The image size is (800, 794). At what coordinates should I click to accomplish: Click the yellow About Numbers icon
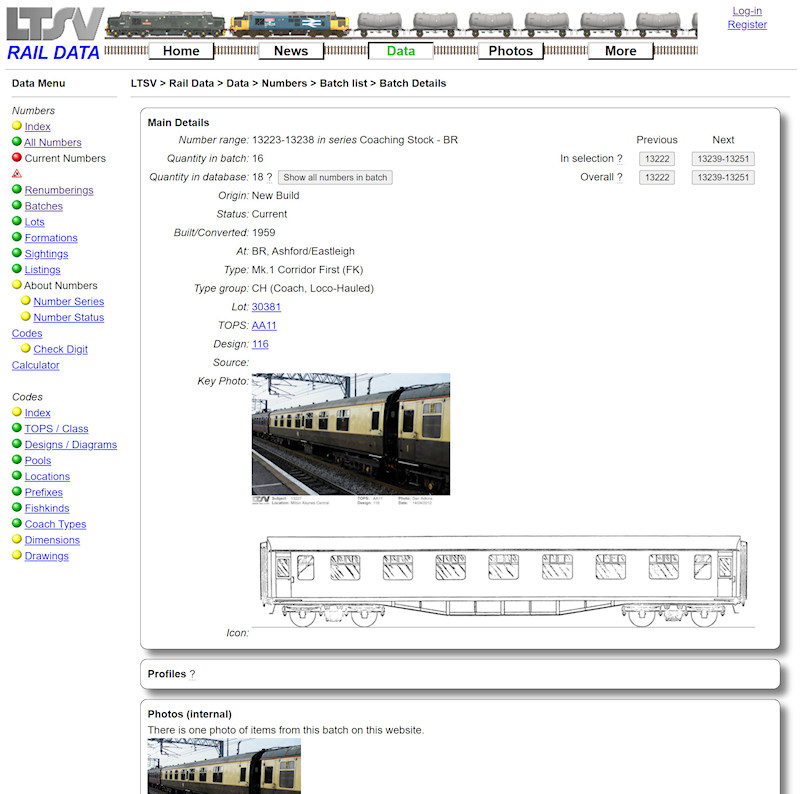(16, 285)
